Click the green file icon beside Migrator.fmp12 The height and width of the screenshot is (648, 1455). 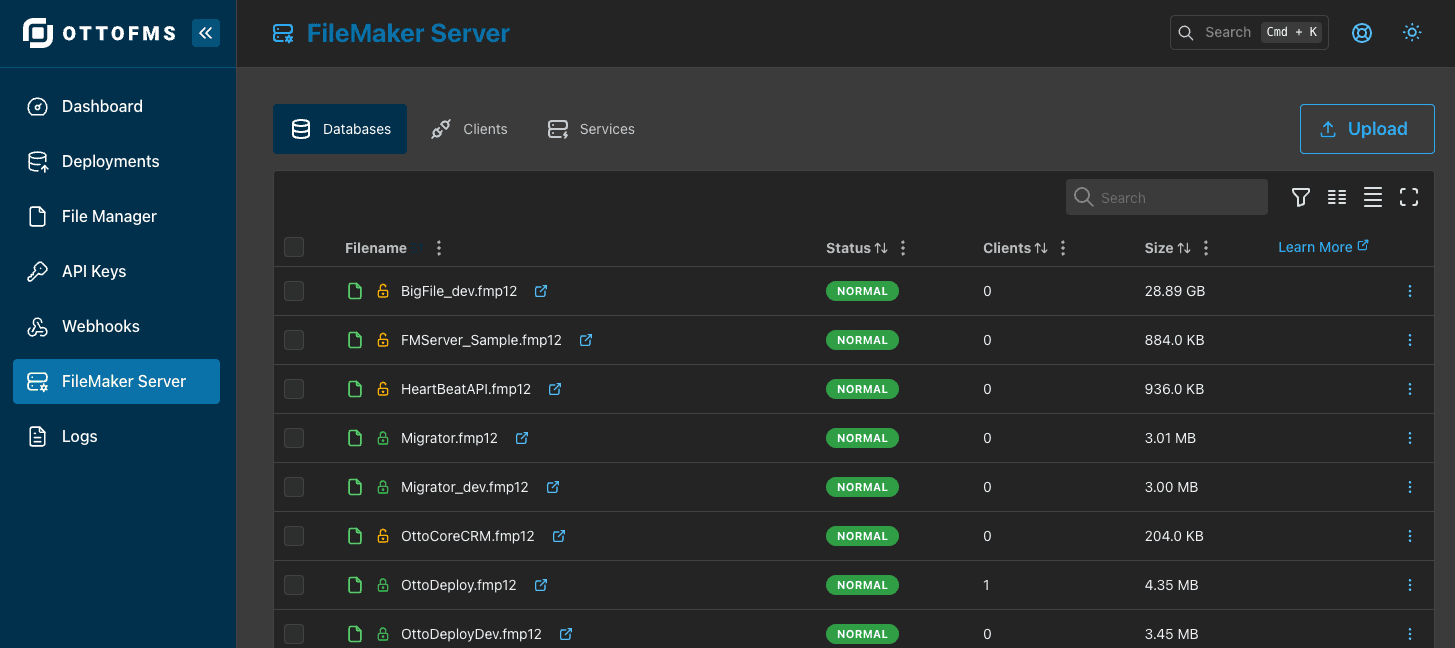click(x=355, y=438)
